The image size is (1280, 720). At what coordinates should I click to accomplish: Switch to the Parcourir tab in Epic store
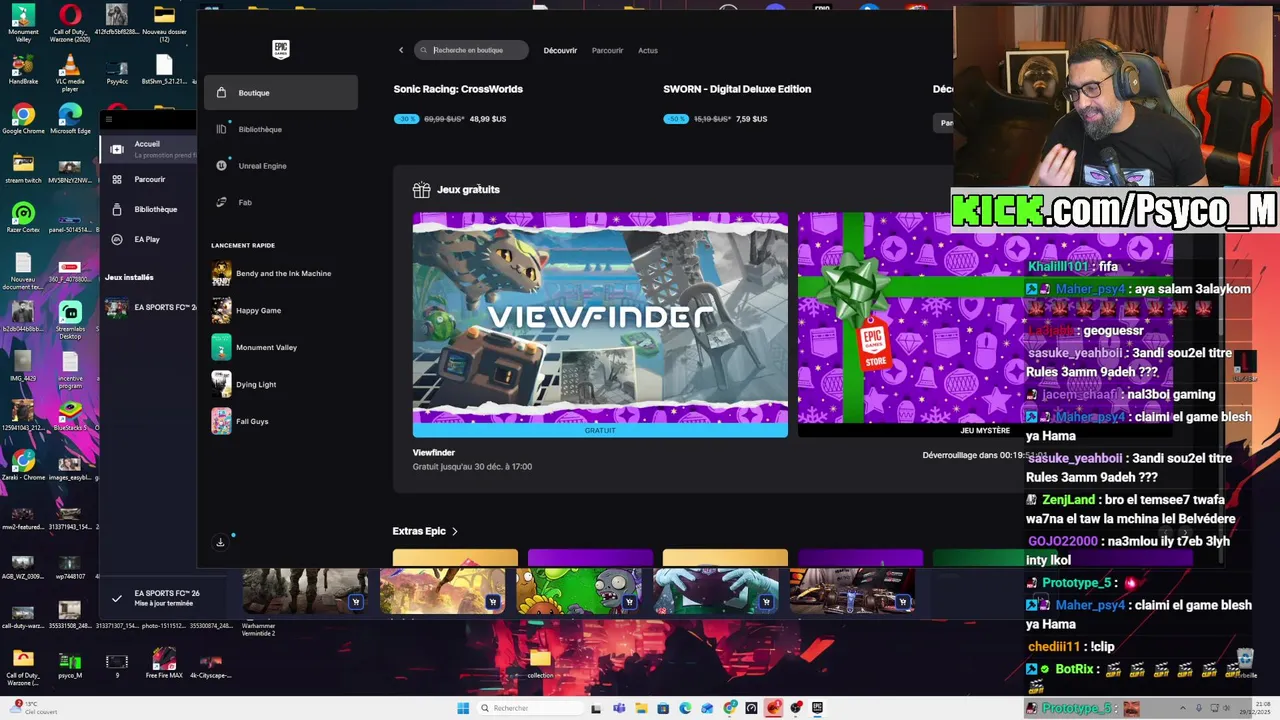pyautogui.click(x=607, y=50)
